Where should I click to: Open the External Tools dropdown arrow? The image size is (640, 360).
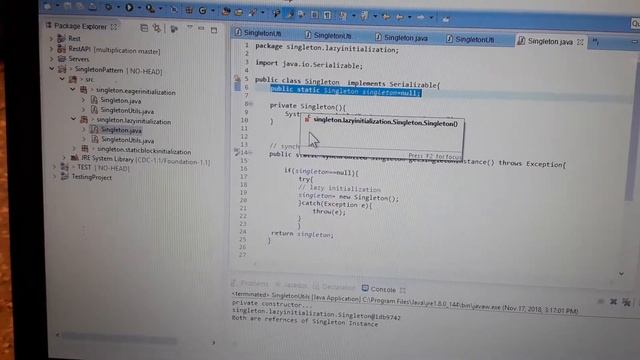[160, 9]
